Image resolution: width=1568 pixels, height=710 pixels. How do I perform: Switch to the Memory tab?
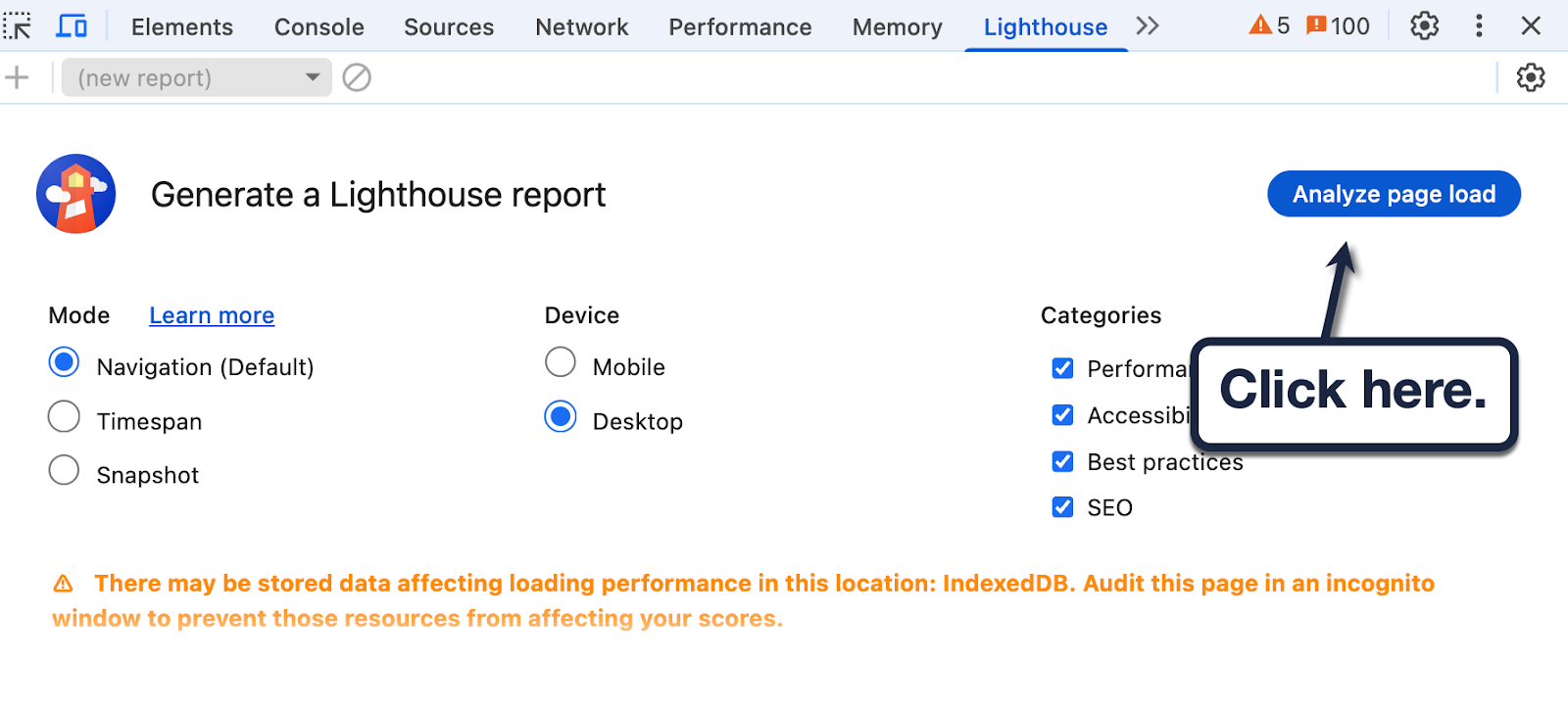(898, 26)
